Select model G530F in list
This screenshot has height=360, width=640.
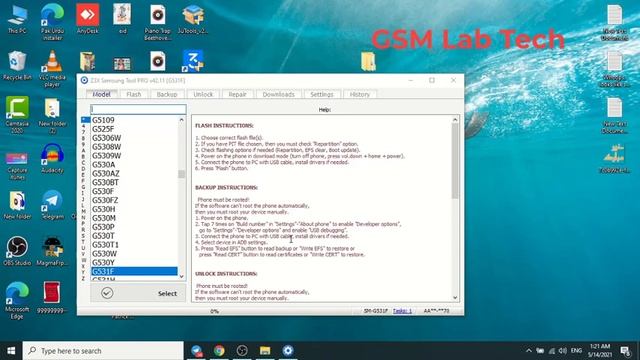pos(134,191)
